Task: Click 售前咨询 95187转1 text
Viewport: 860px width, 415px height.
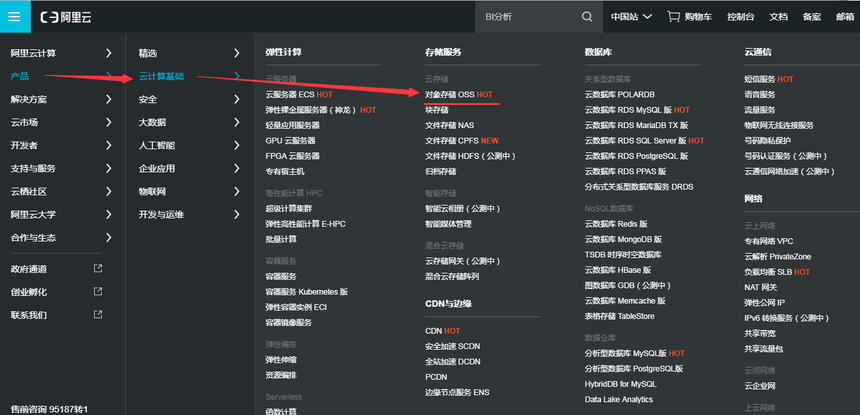Action: 49,409
